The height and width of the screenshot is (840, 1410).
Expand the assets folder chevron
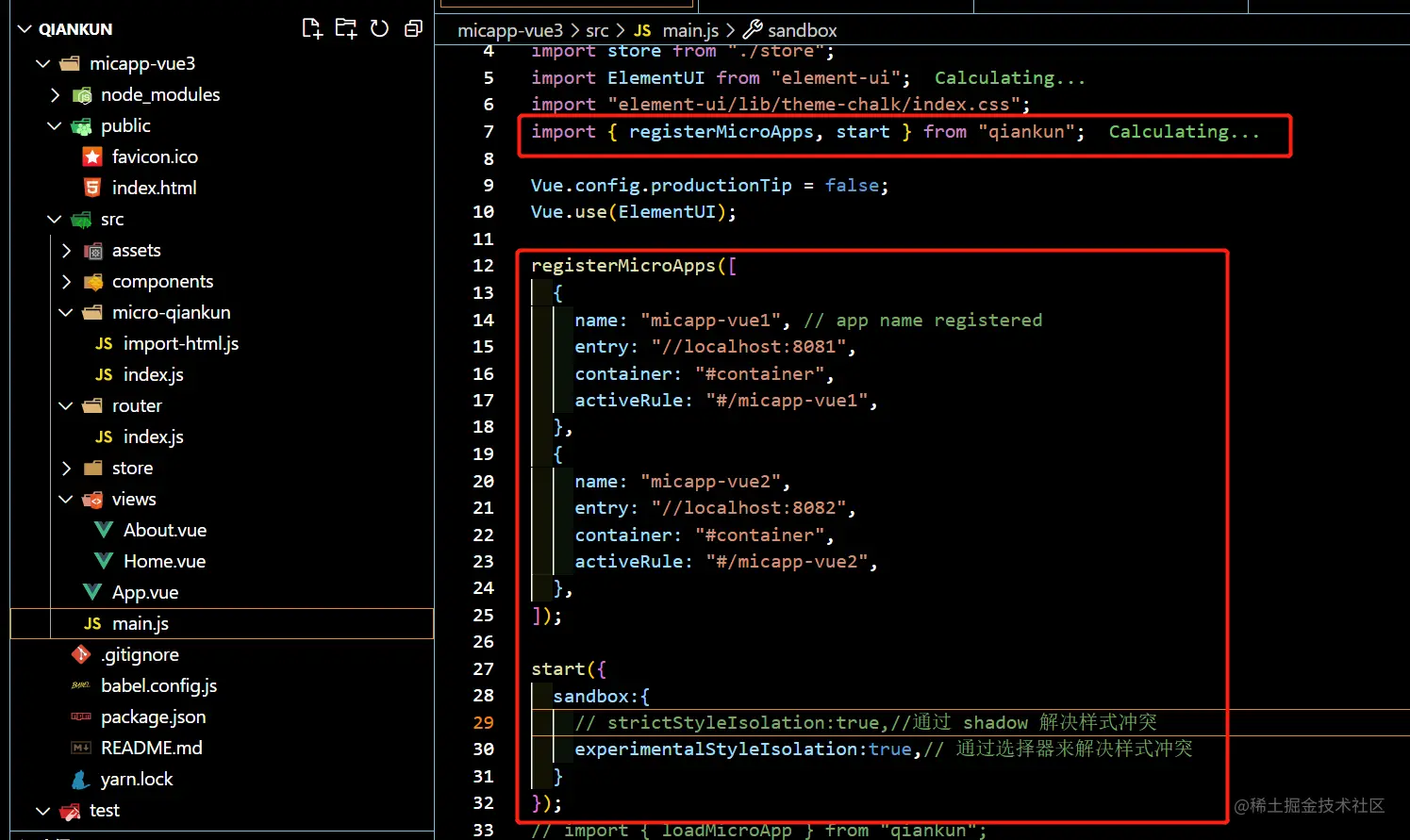(x=66, y=250)
